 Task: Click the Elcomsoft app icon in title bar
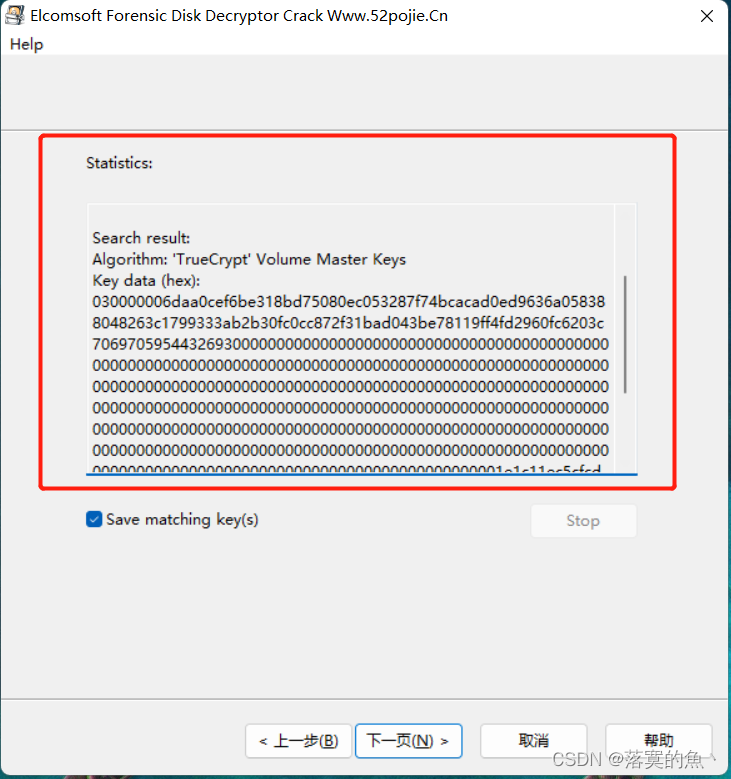pyautogui.click(x=14, y=15)
